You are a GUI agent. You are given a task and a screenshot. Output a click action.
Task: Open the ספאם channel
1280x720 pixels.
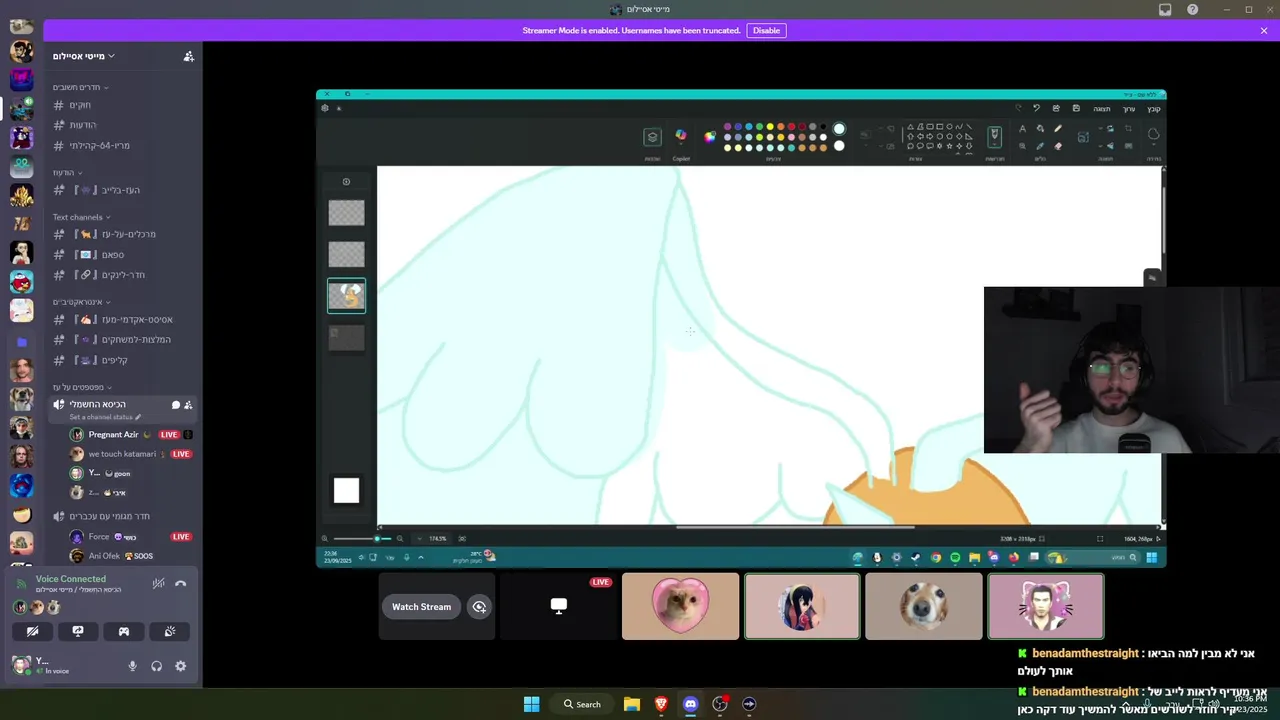(x=123, y=255)
